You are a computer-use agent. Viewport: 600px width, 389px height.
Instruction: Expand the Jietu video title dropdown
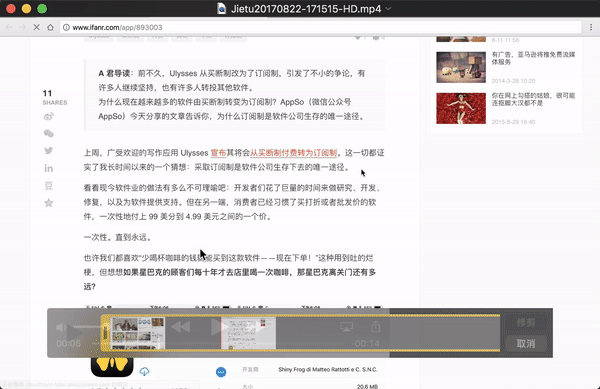pos(388,8)
